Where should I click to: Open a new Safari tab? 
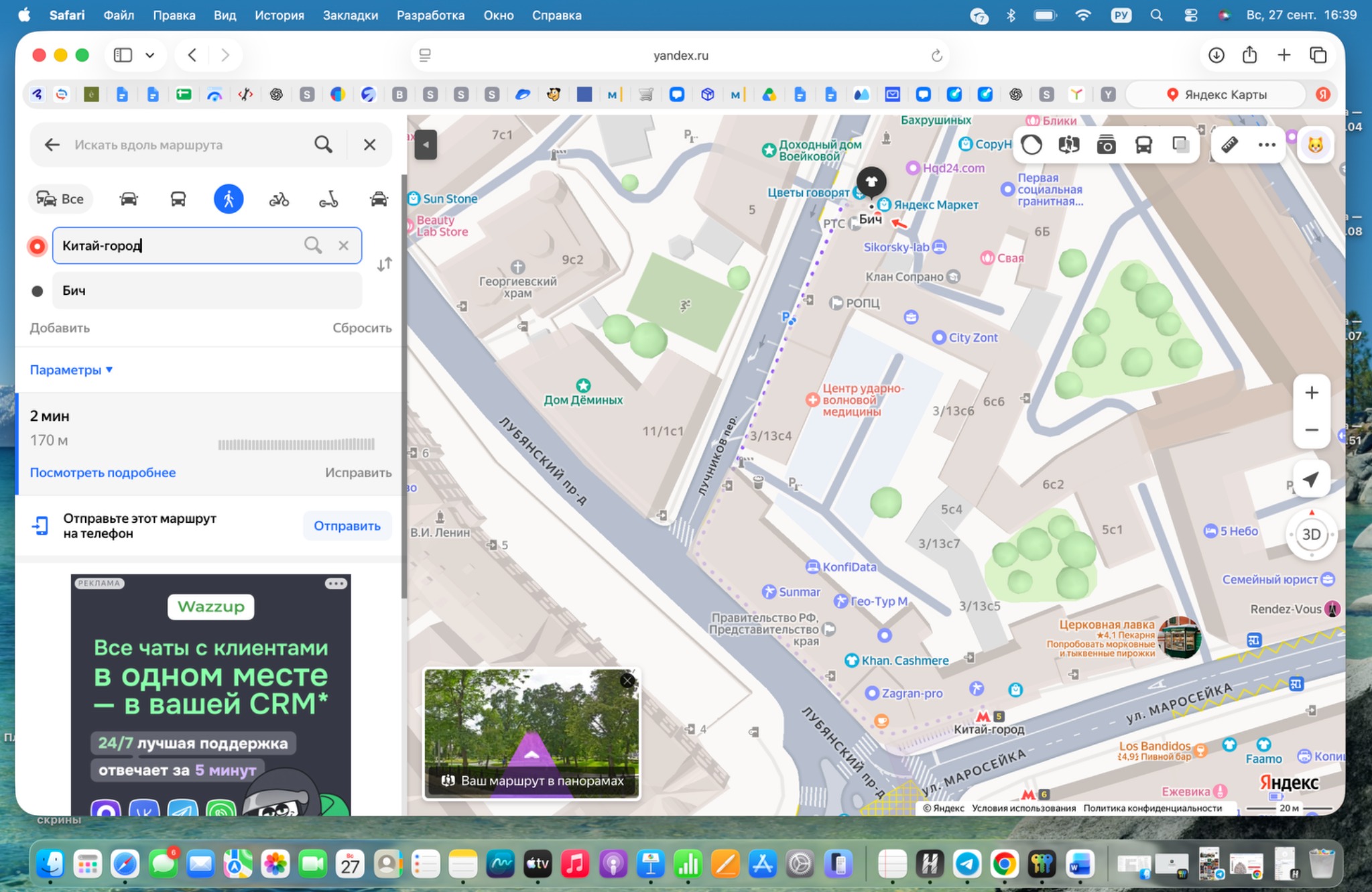(1284, 55)
